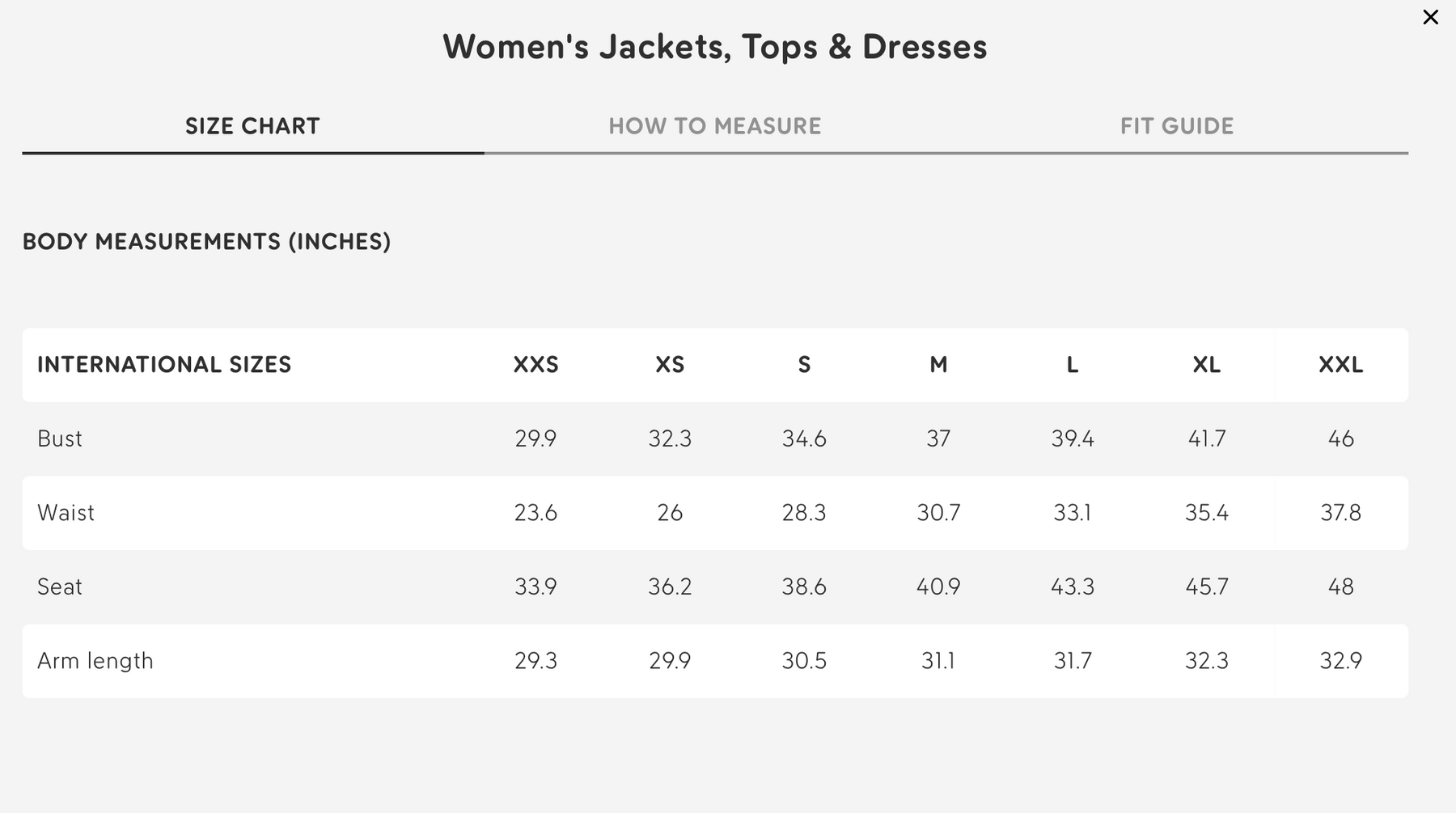1456x813 pixels.
Task: Click the Arm length row label
Action: point(95,661)
